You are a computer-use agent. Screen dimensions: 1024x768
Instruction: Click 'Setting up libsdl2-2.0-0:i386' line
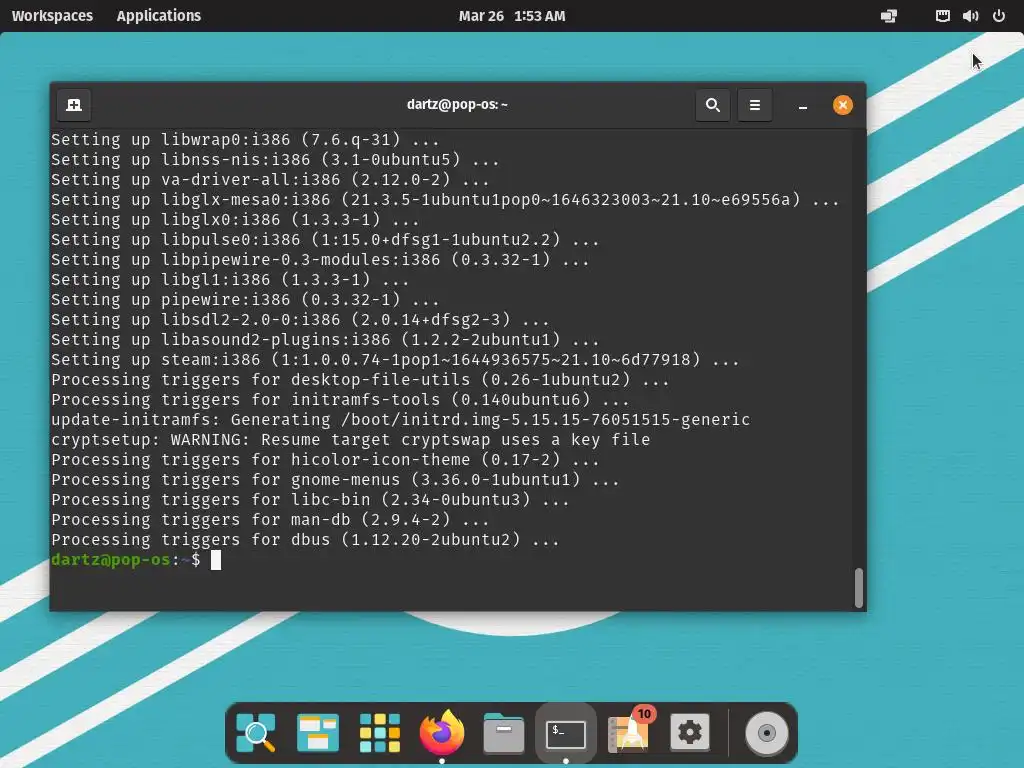point(300,320)
